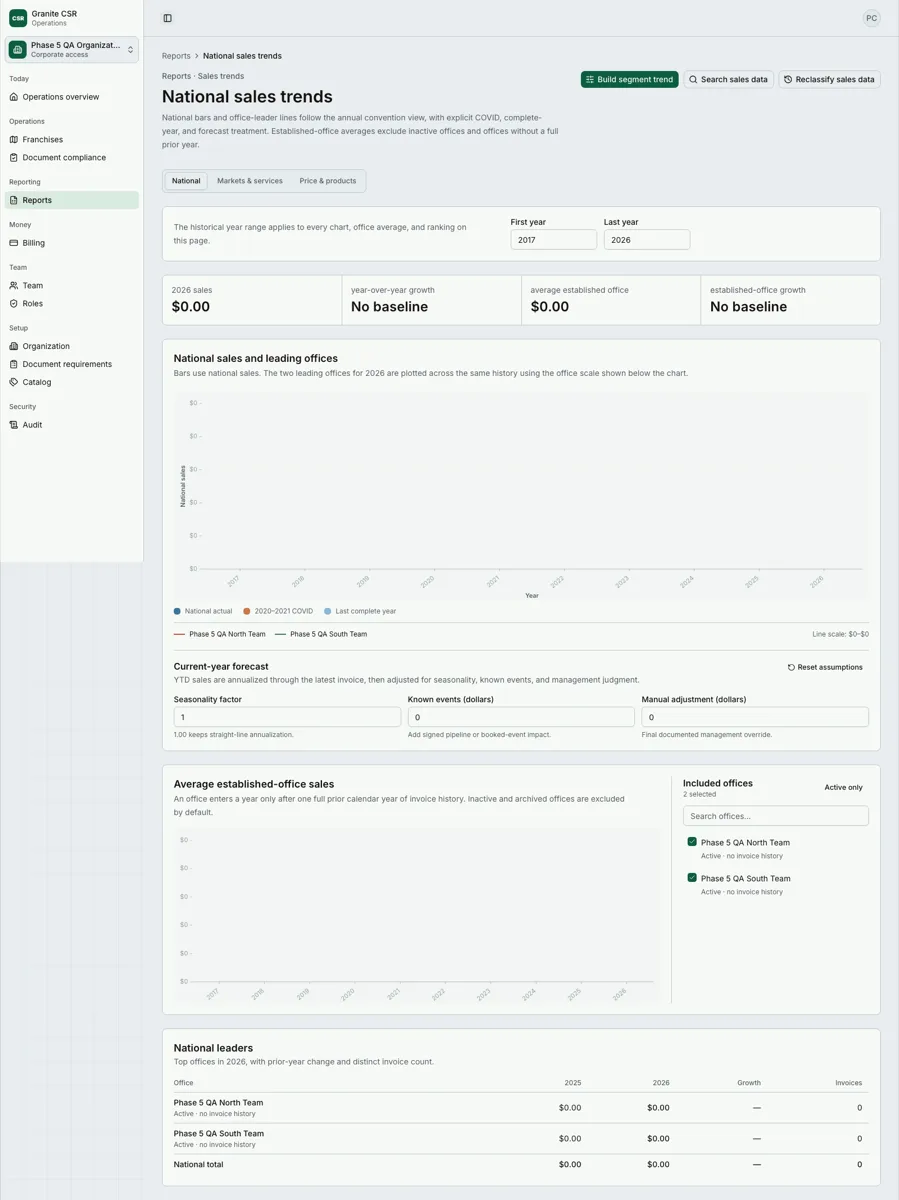Click the year-over-year growth card
899x1200 pixels.
pos(432,300)
